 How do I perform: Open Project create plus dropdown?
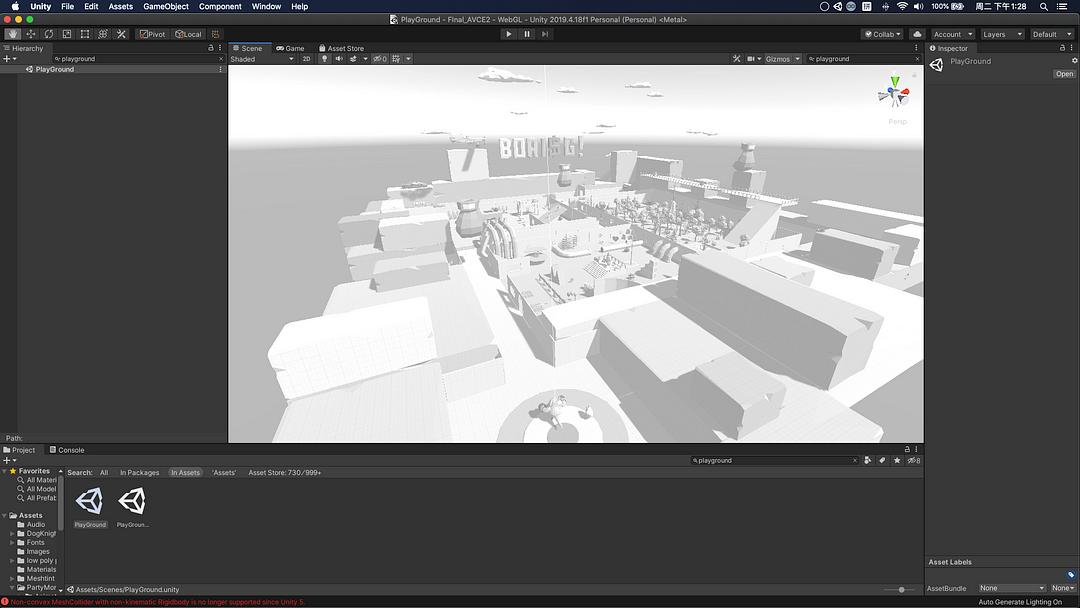click(x=10, y=460)
